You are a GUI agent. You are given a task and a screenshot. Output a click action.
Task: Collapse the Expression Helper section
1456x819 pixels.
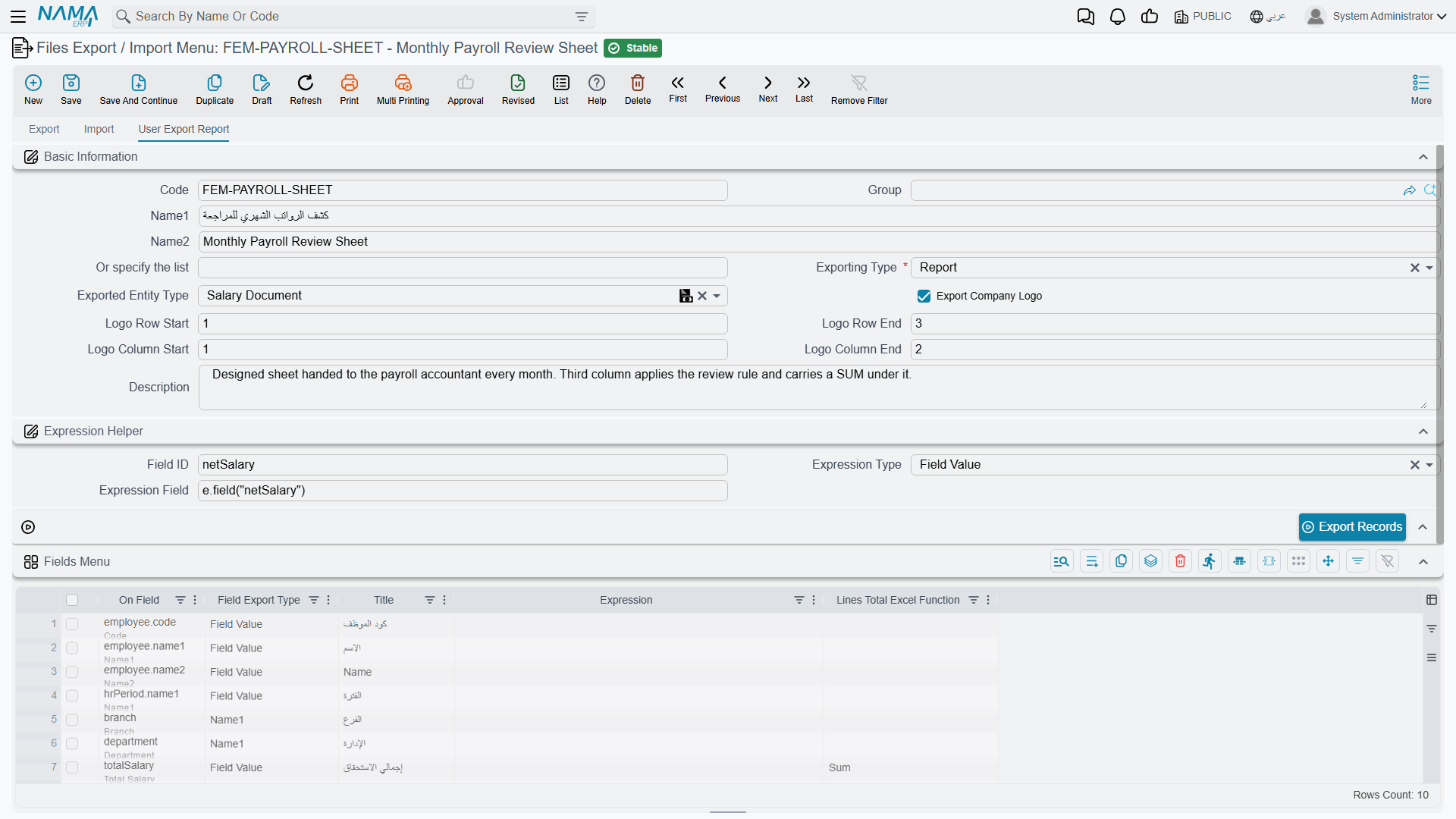(x=1423, y=431)
